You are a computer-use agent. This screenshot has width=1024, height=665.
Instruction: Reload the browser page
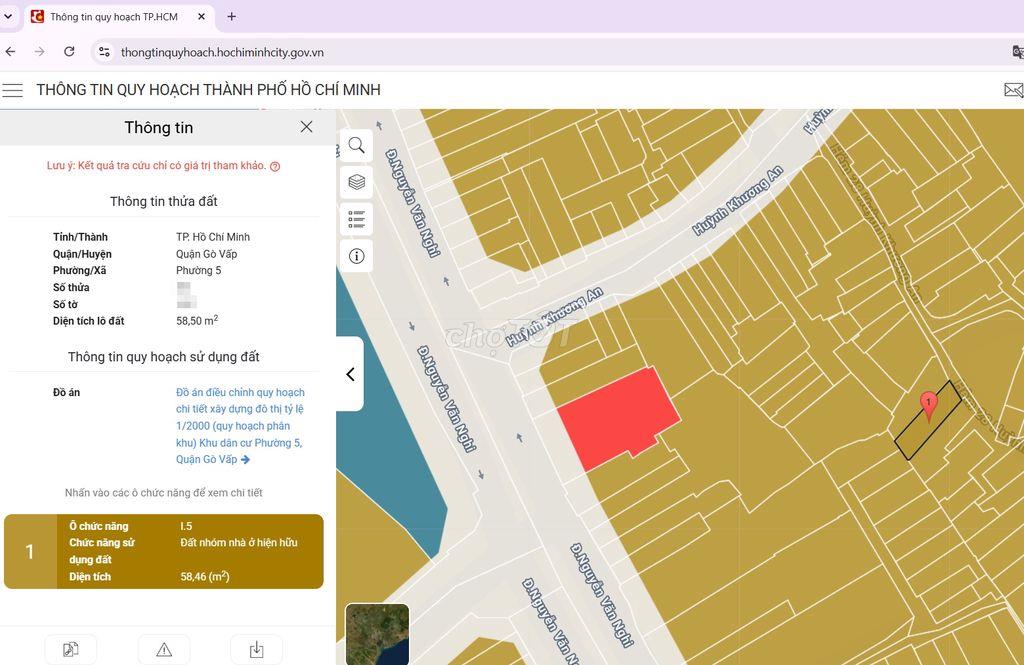click(69, 52)
